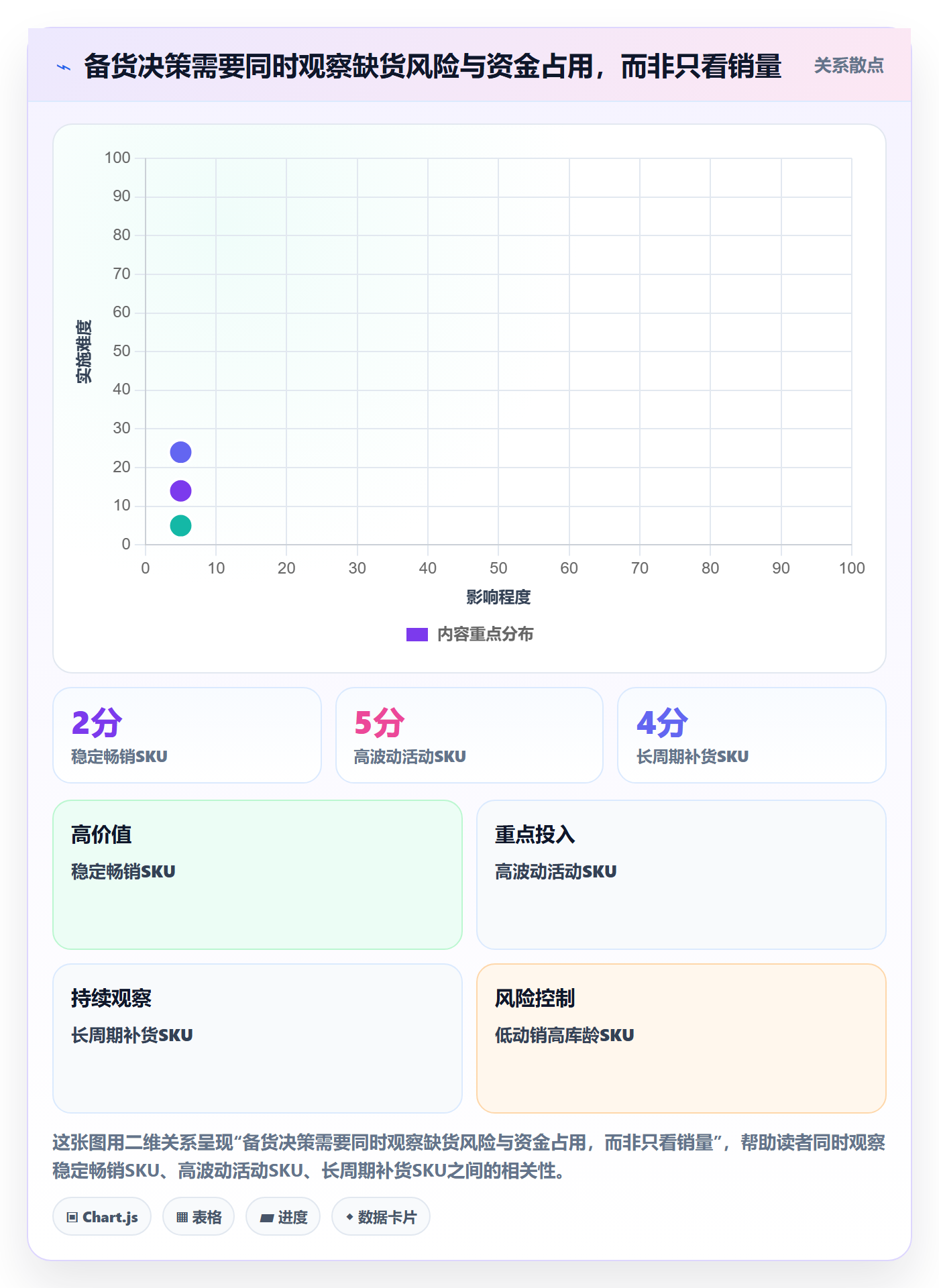Select the 持续观察 quadrant card
The image size is (939, 1288).
[x=258, y=1038]
